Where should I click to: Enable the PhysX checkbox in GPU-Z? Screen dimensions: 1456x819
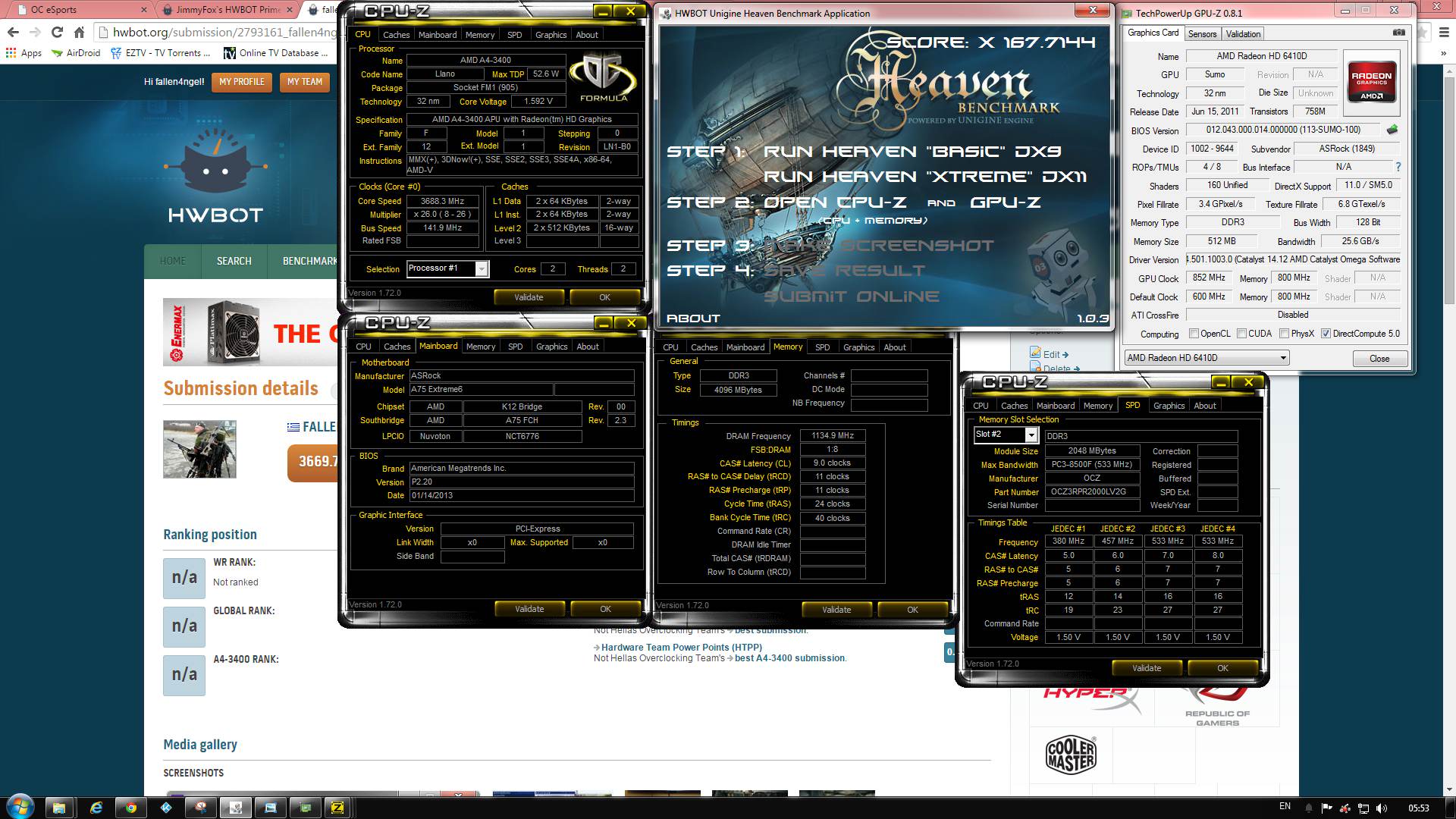click(x=1284, y=334)
